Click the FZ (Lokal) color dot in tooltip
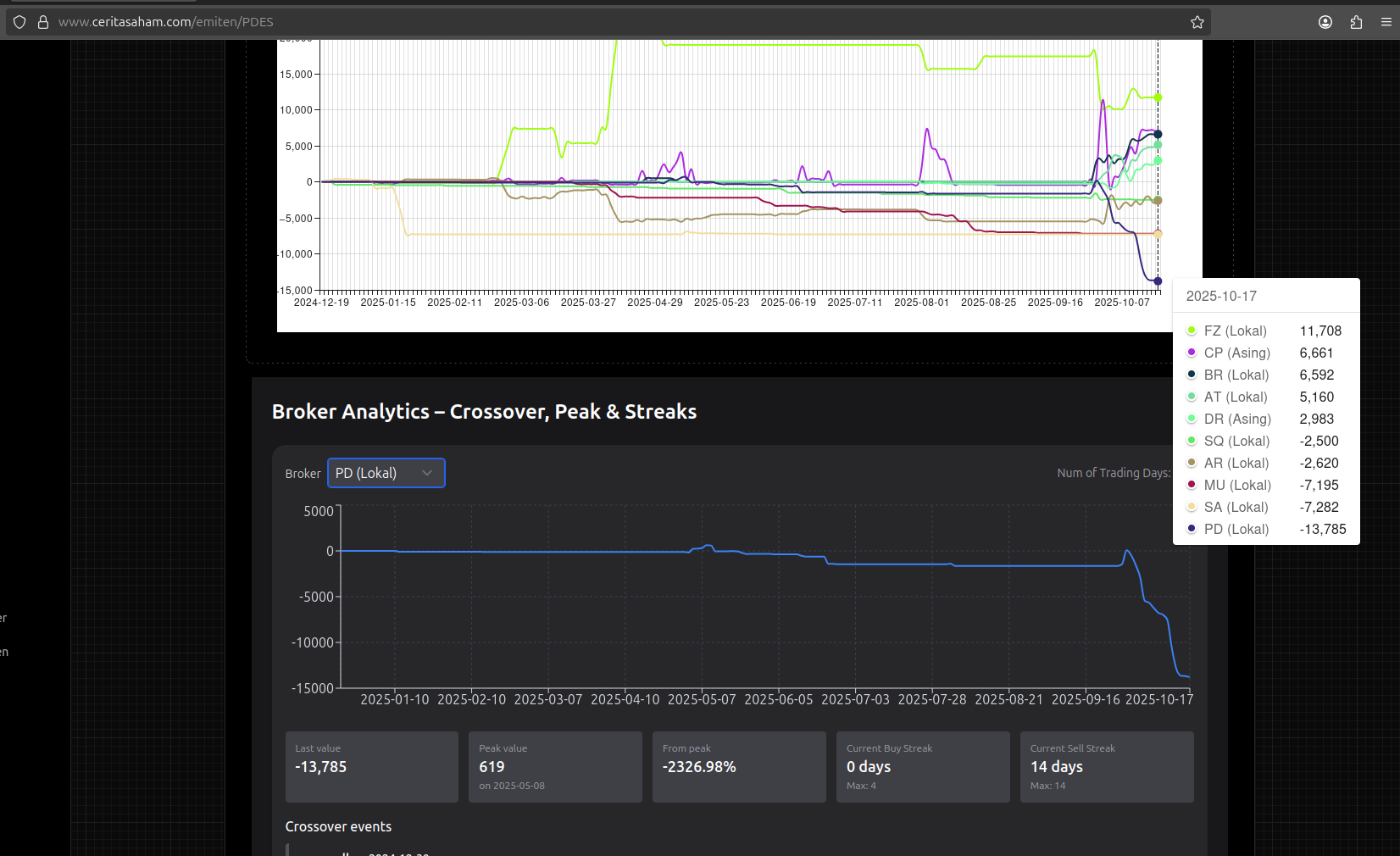Screen dimensions: 1400x856 [x=1192, y=331]
